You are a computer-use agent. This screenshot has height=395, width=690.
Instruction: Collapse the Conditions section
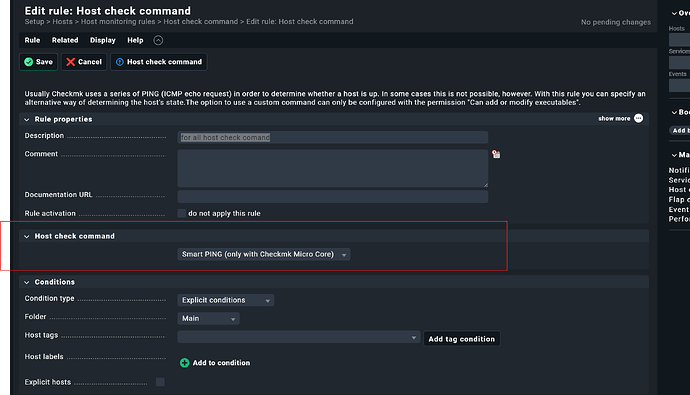tap(27, 282)
